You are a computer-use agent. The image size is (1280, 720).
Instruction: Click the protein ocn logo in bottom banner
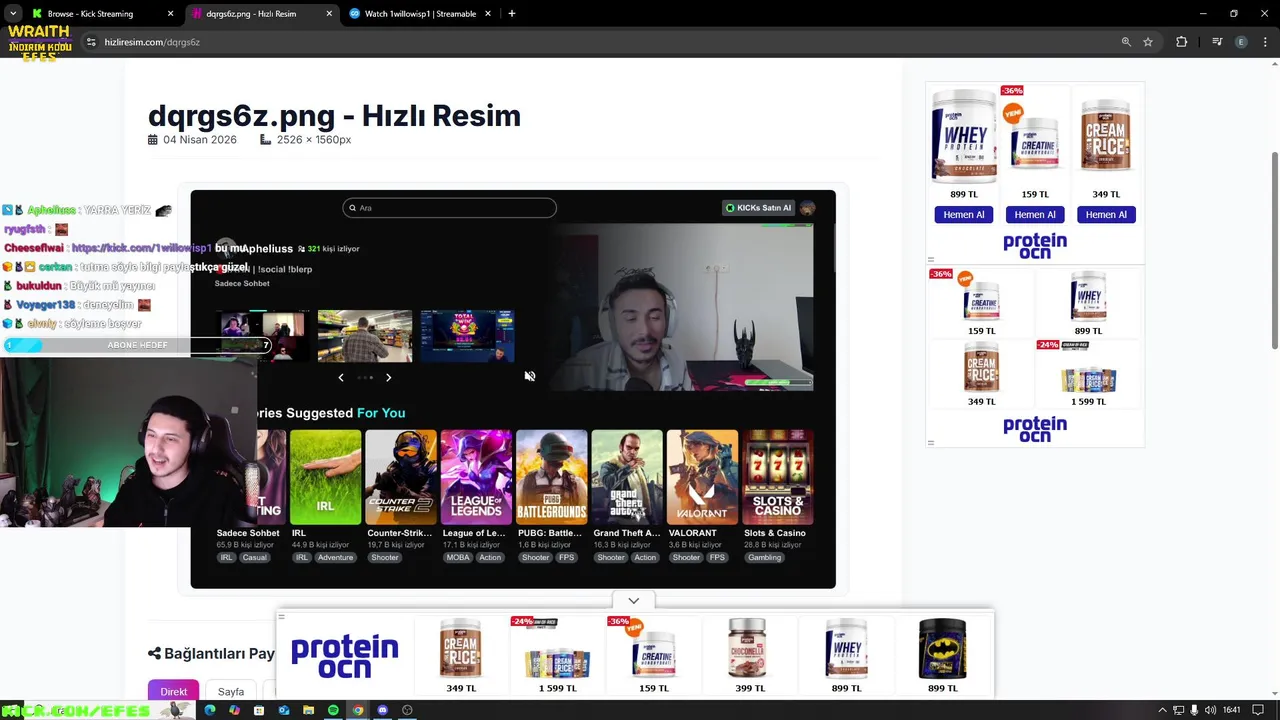[x=345, y=656]
